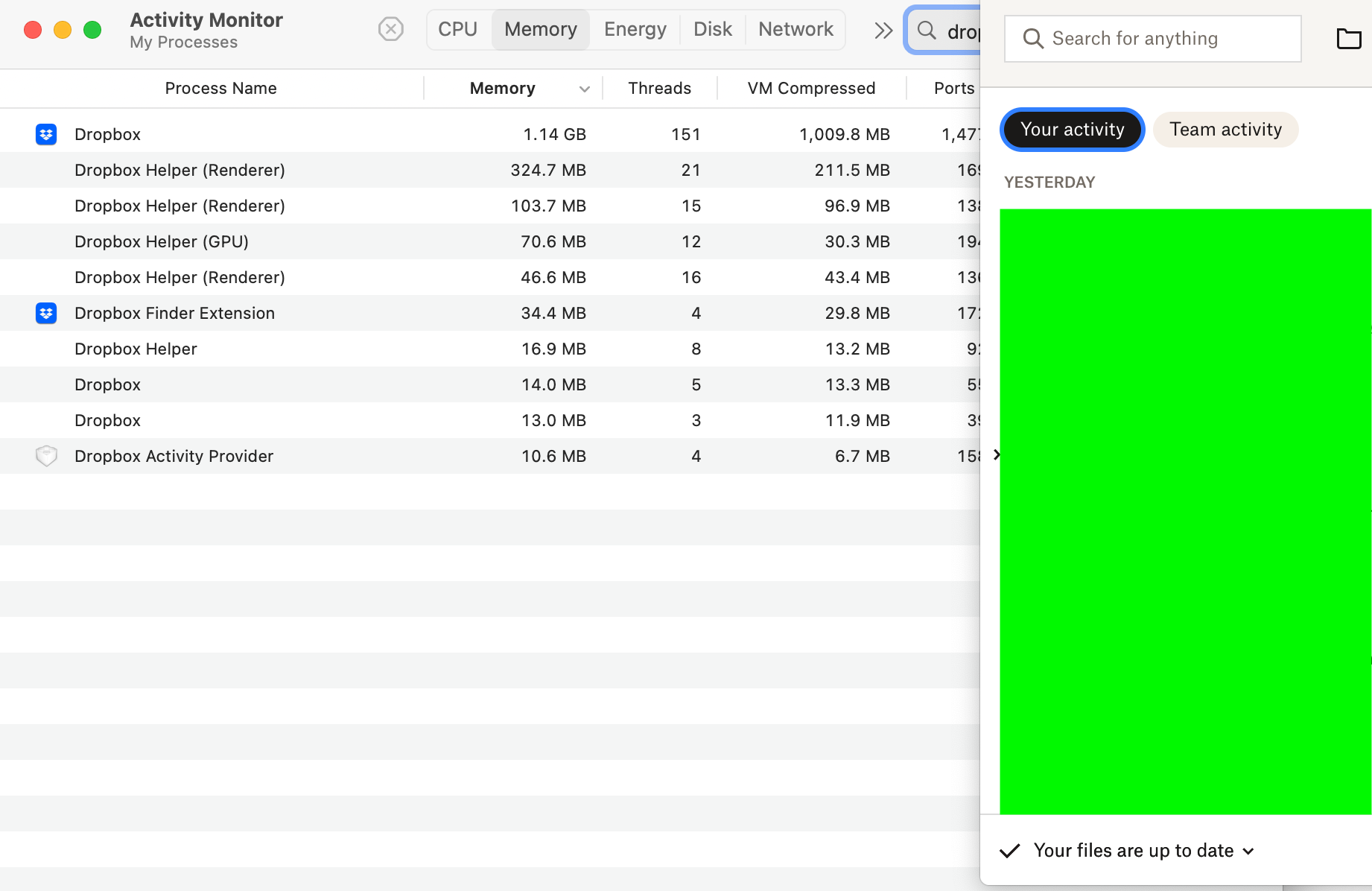The image size is (1372, 891).
Task: Switch to the Disk tab
Action: coord(713,29)
